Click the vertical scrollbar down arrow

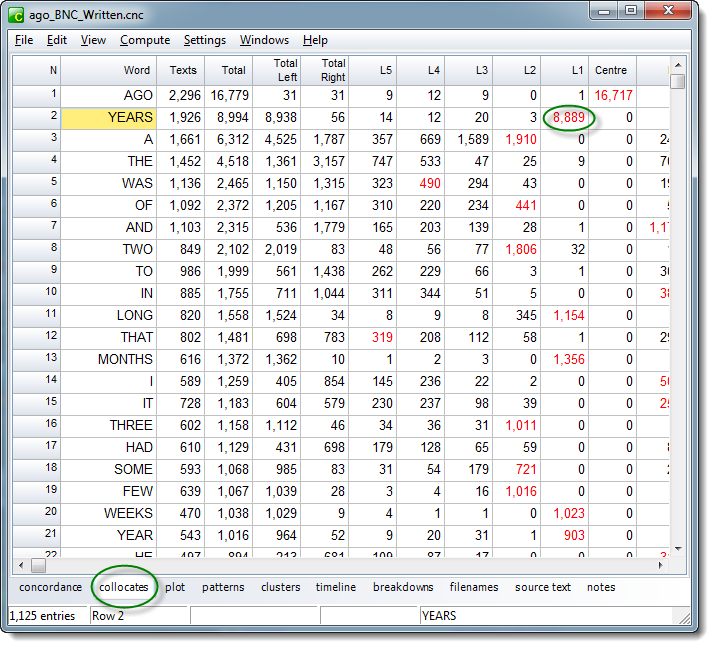678,548
